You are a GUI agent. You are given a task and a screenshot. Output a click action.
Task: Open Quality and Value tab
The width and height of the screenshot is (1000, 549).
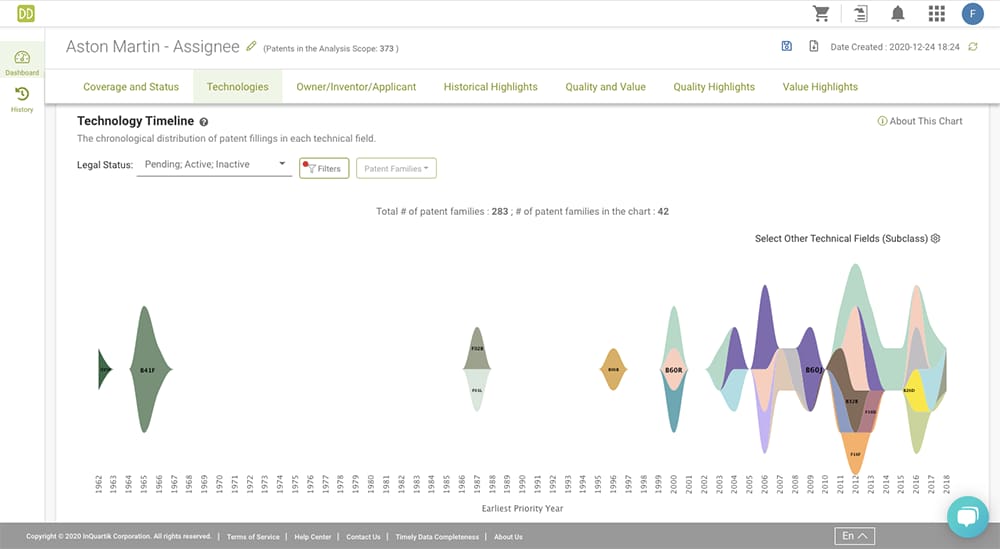click(x=605, y=87)
